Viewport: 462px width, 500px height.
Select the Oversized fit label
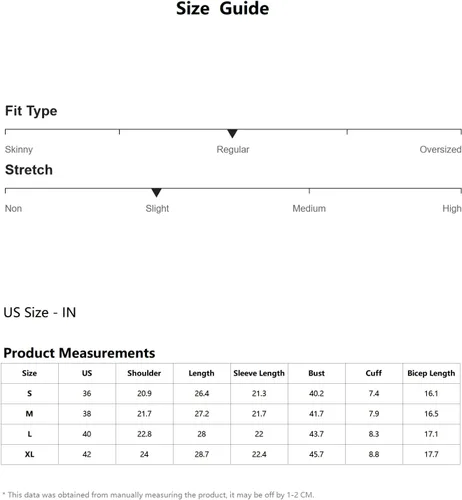pyautogui.click(x=440, y=149)
